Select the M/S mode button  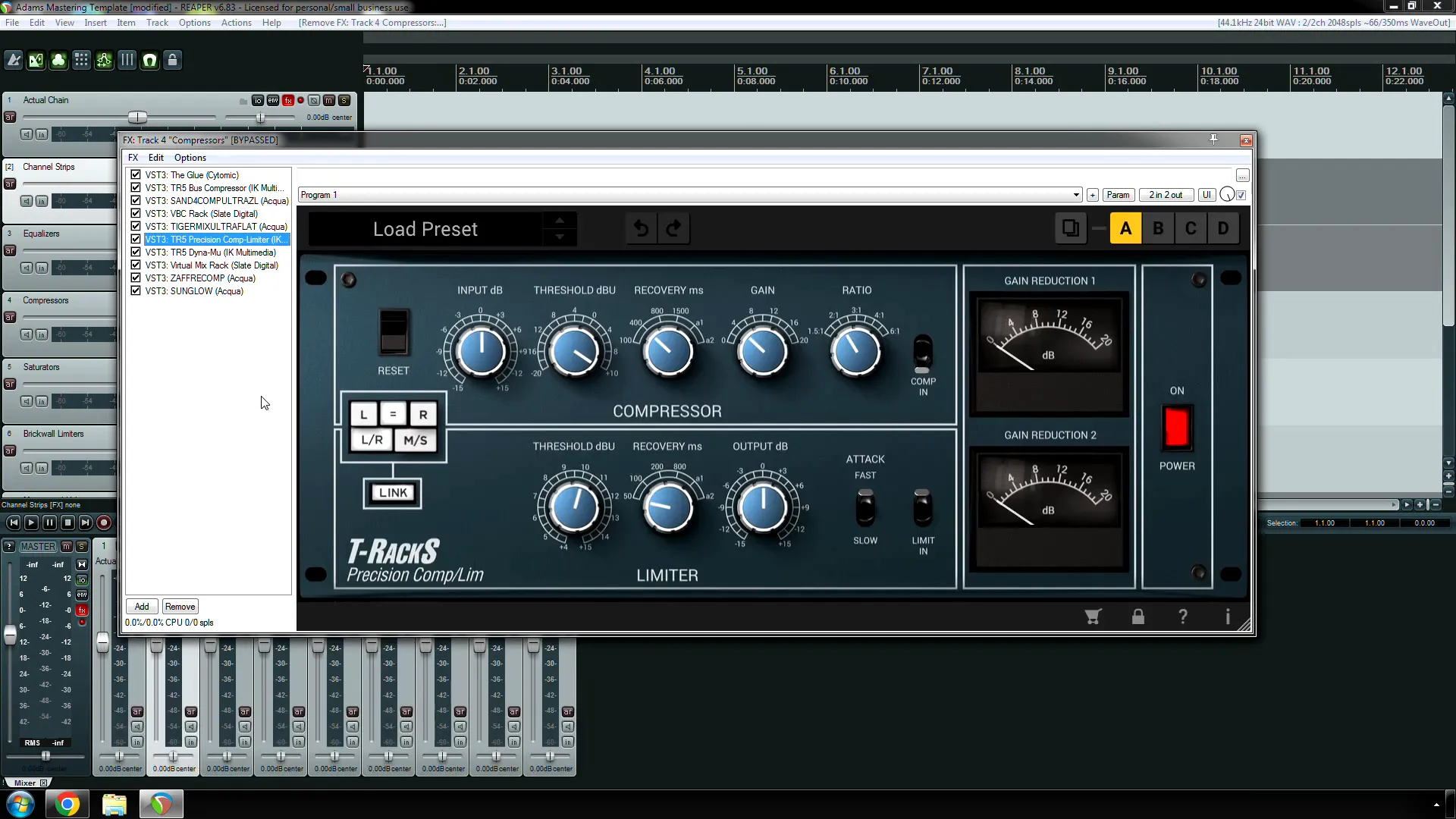[x=415, y=440]
